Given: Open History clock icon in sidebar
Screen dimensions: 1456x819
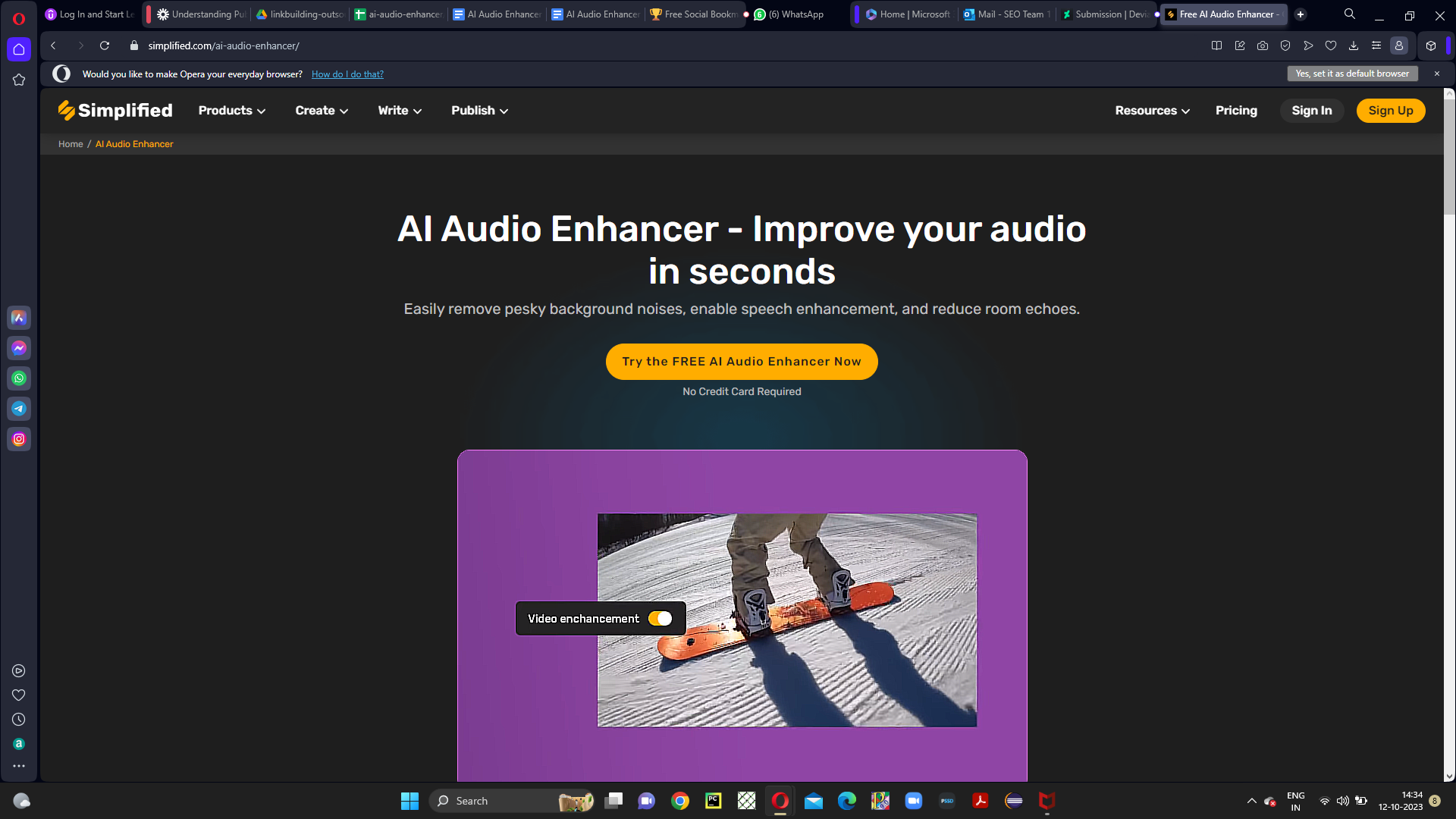Looking at the screenshot, I should (19, 720).
